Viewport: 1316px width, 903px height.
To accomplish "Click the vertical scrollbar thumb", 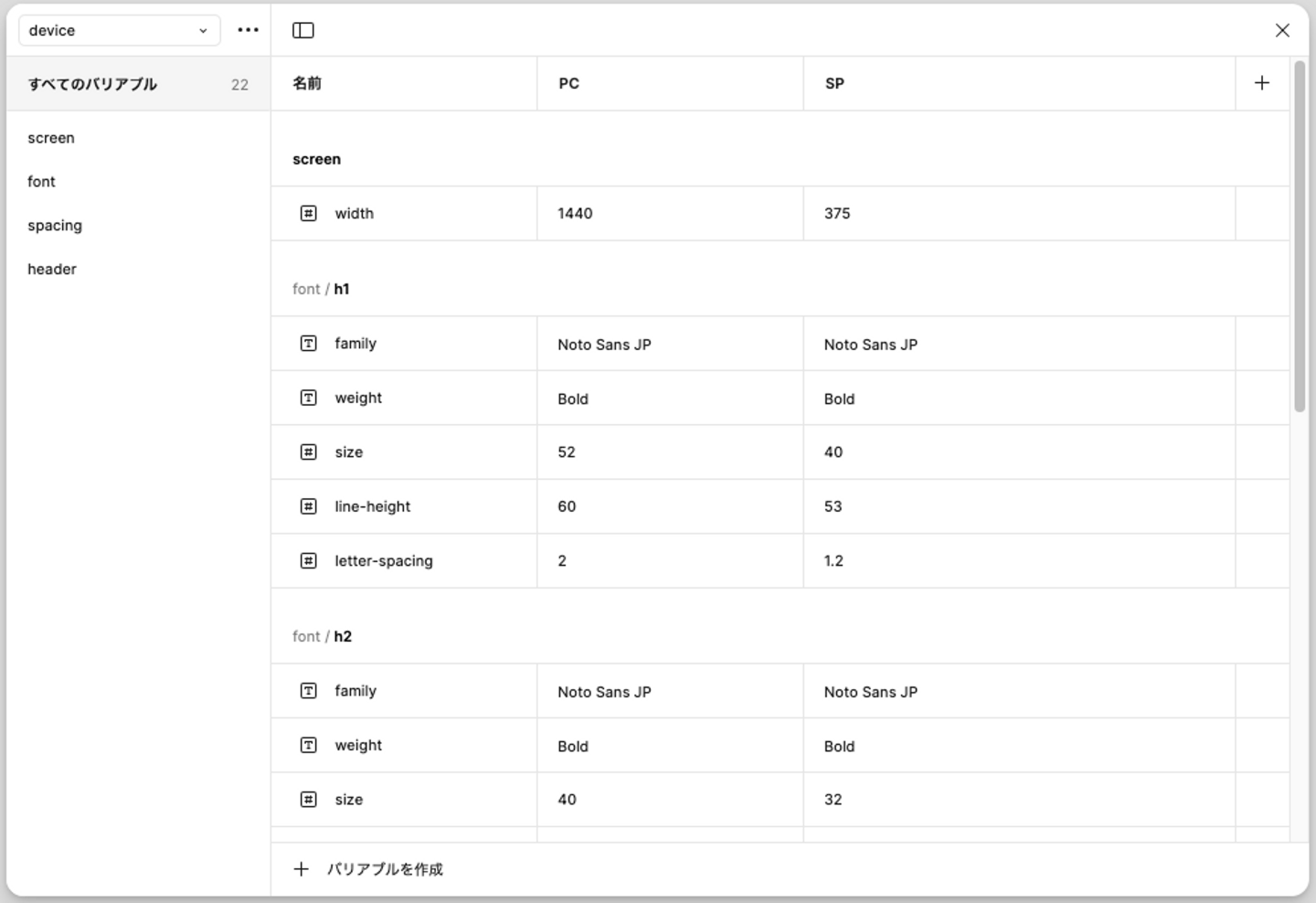I will pos(1300,238).
